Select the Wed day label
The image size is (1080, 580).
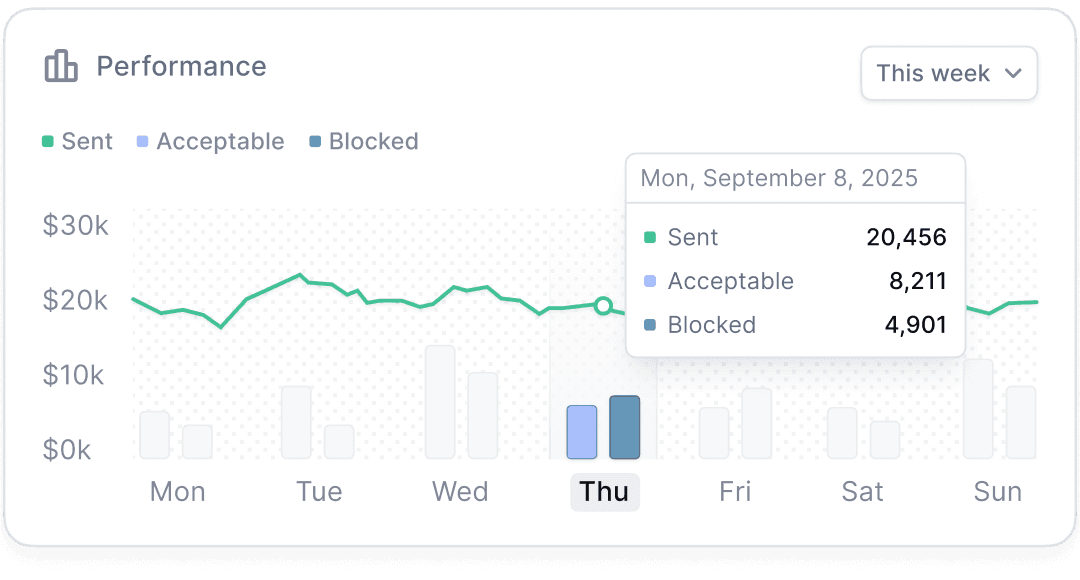460,492
